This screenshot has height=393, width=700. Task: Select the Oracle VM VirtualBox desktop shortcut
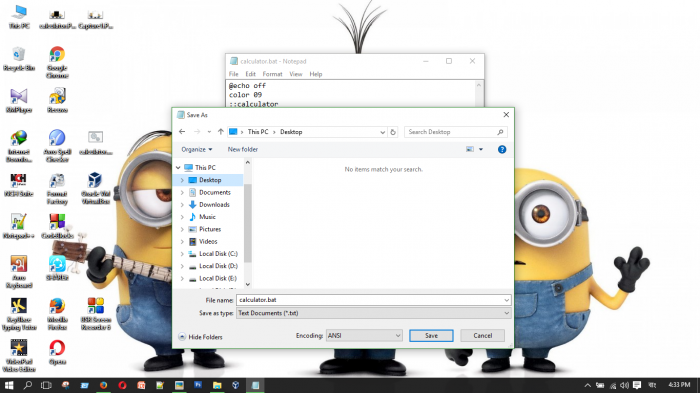click(x=95, y=188)
